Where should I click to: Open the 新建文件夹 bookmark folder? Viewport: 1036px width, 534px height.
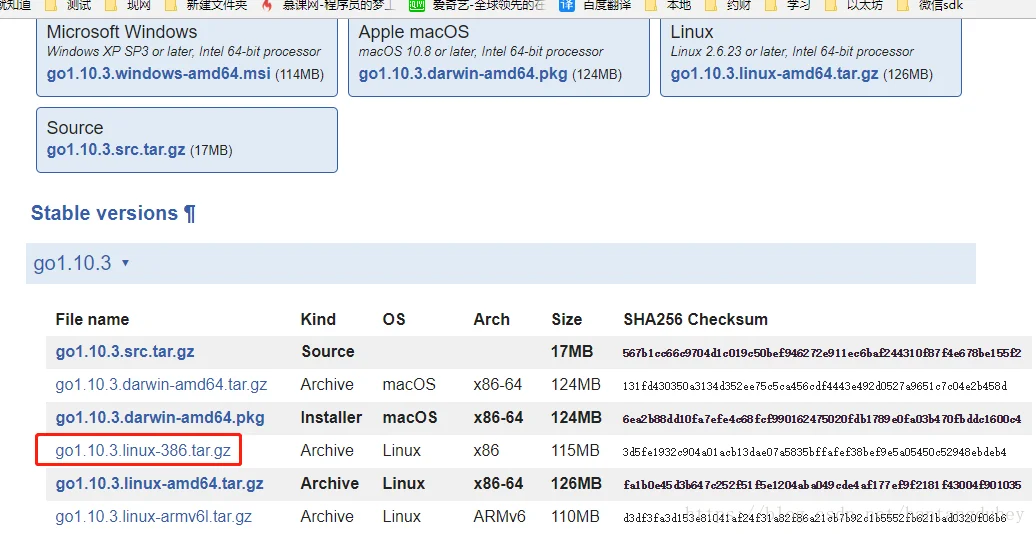(x=205, y=5)
